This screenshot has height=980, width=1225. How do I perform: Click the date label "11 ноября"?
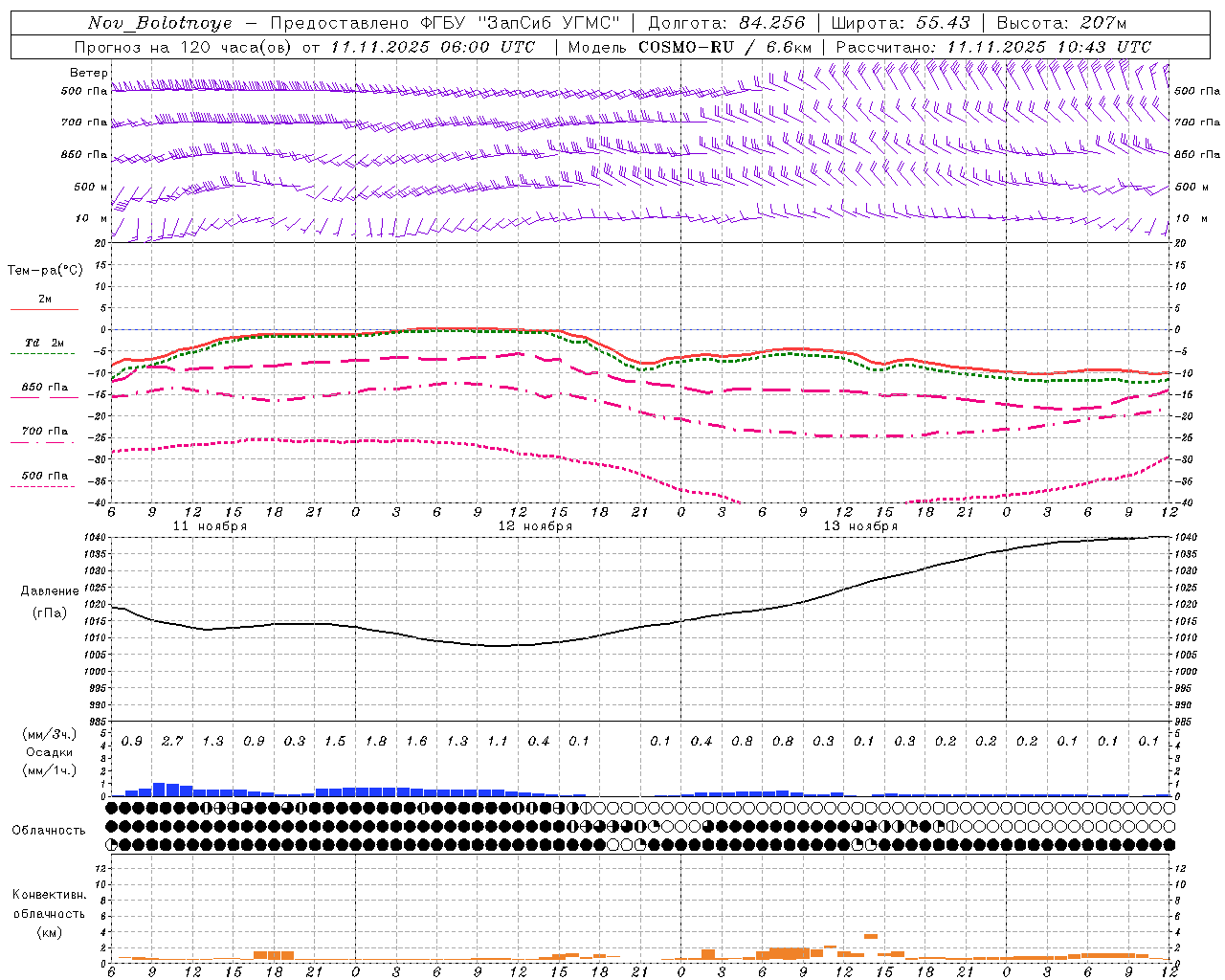[210, 526]
